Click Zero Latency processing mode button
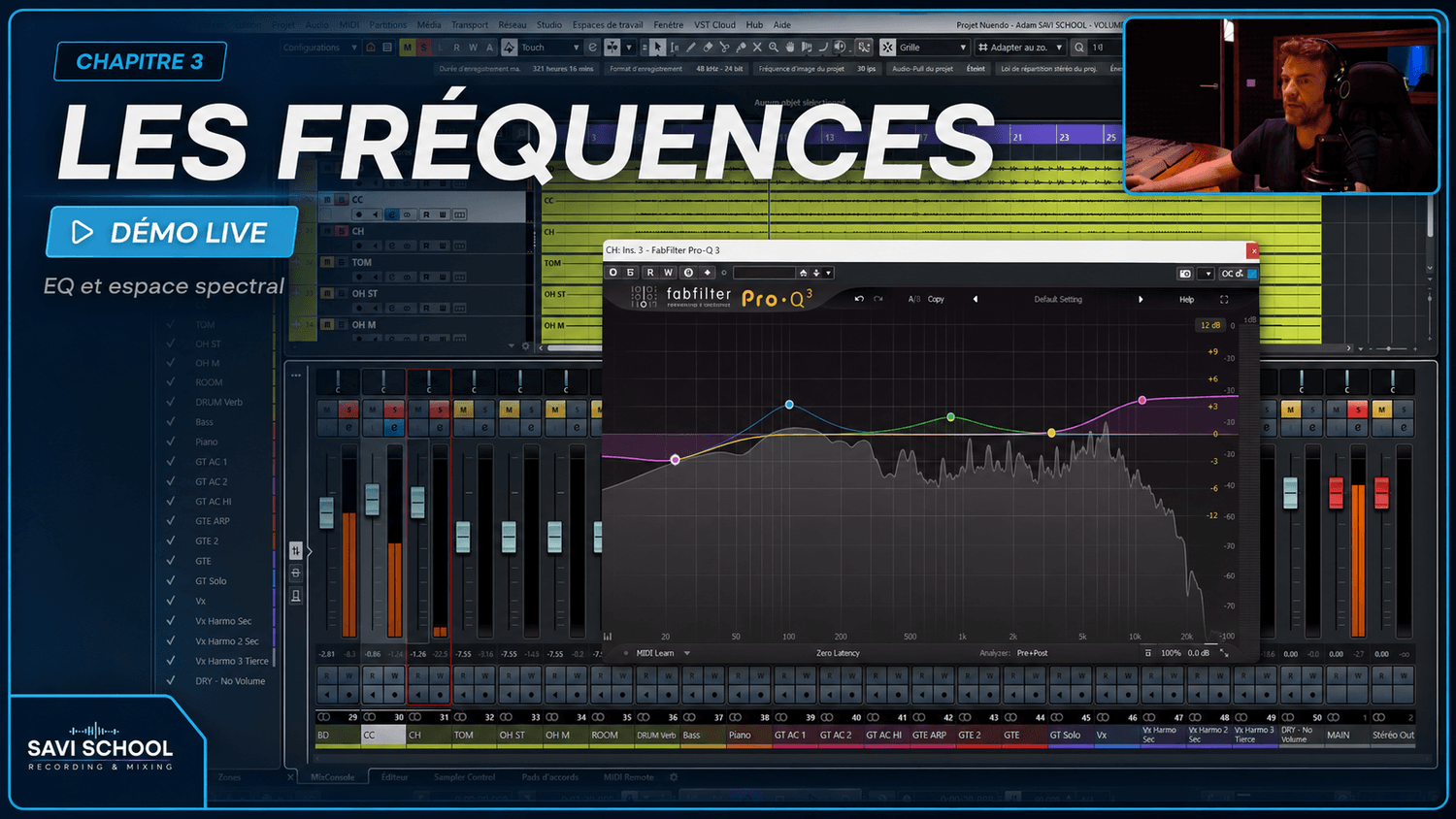This screenshot has height=819, width=1456. click(838, 653)
